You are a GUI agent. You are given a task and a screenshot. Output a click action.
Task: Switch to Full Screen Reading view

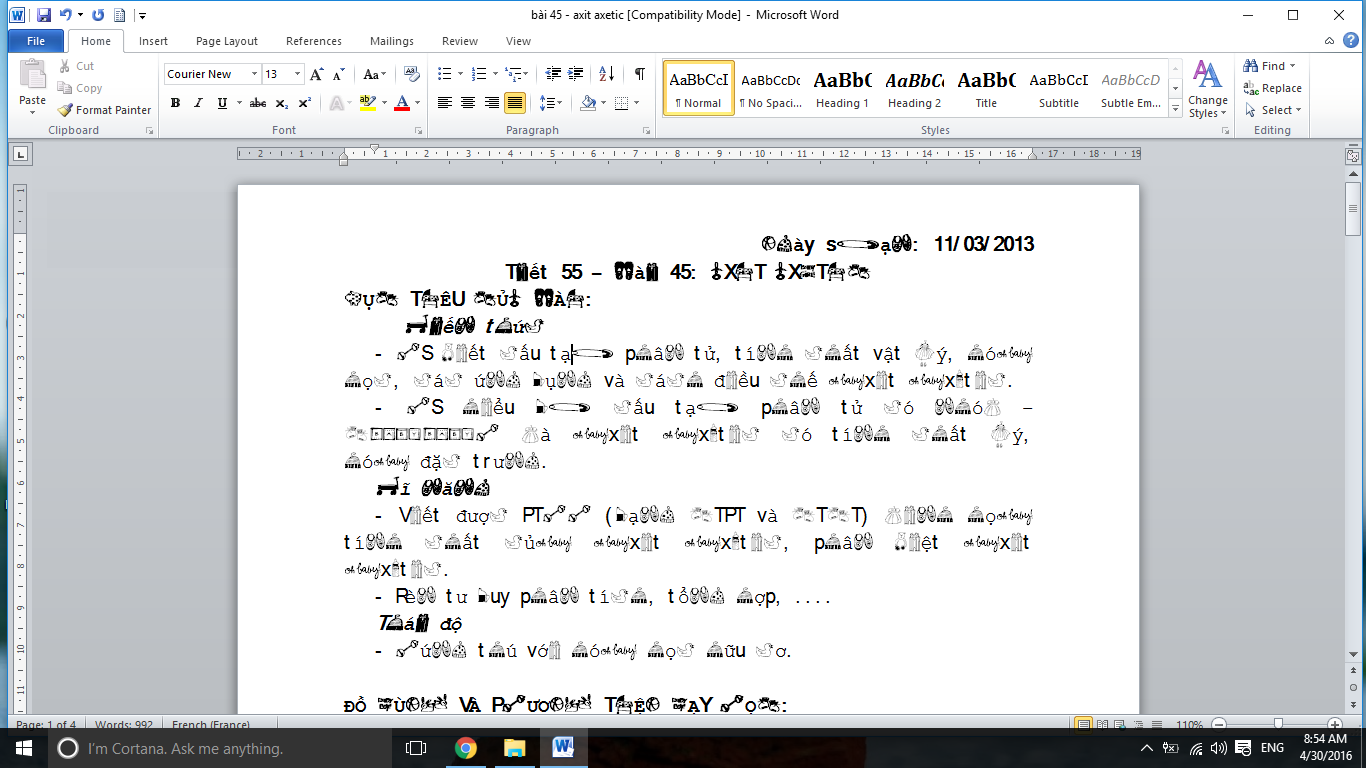click(1101, 724)
